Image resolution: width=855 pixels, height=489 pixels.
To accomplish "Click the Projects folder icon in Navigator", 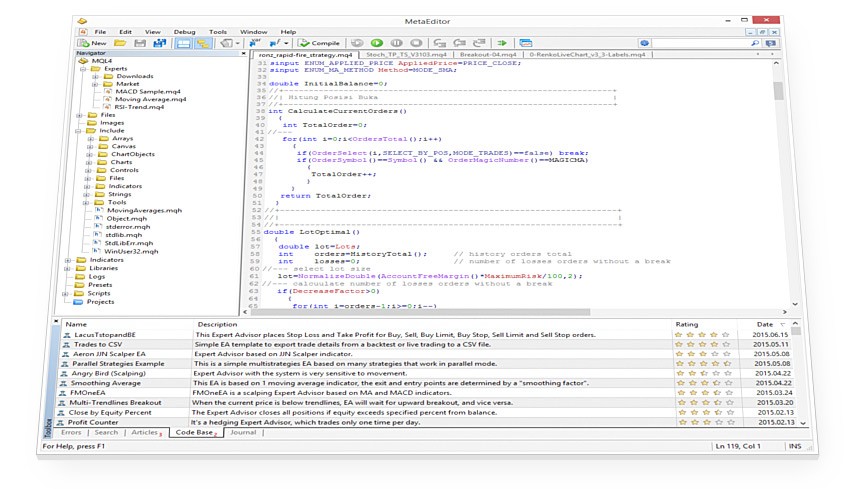I will point(79,301).
